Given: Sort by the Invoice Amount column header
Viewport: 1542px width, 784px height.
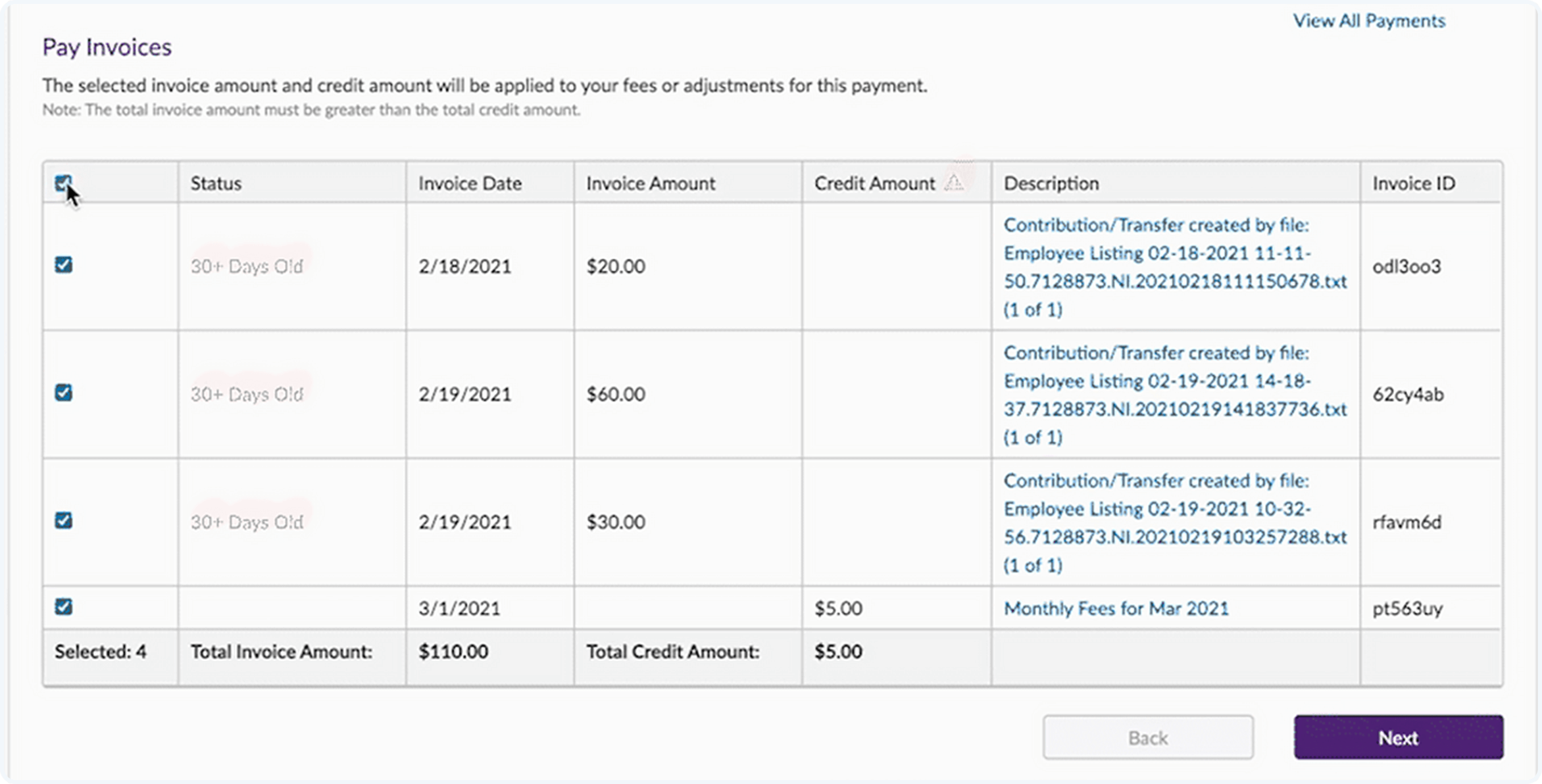Looking at the screenshot, I should click(x=650, y=184).
